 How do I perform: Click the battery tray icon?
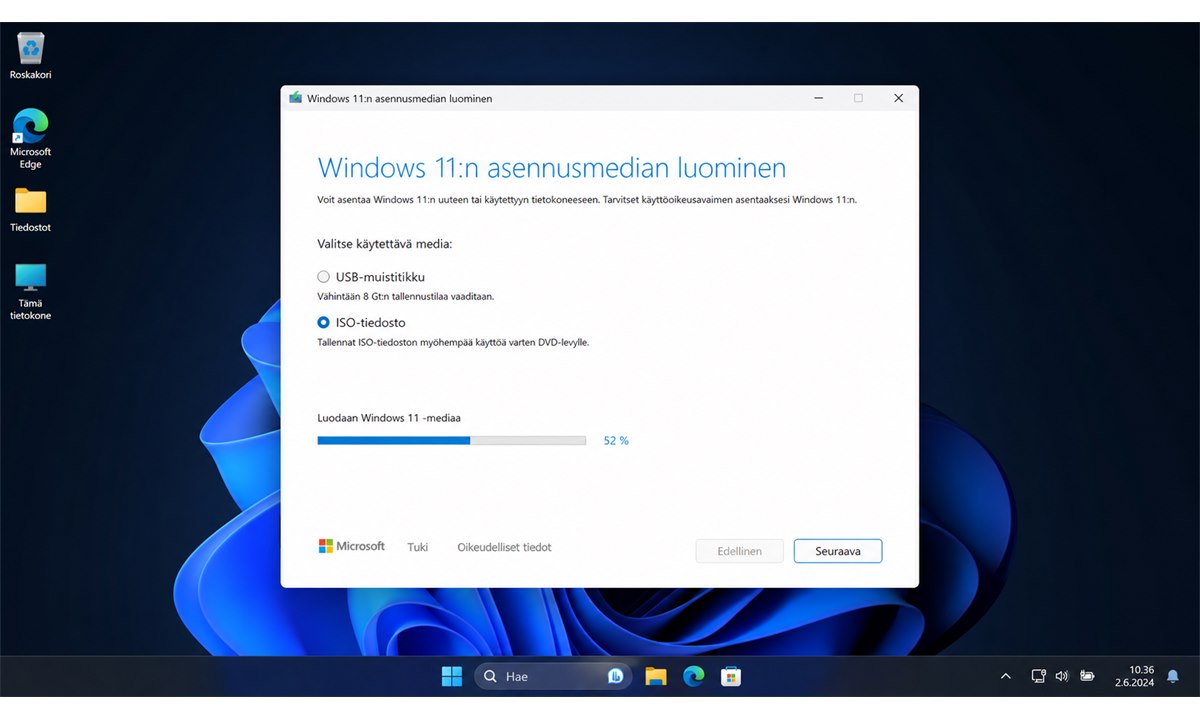1087,676
